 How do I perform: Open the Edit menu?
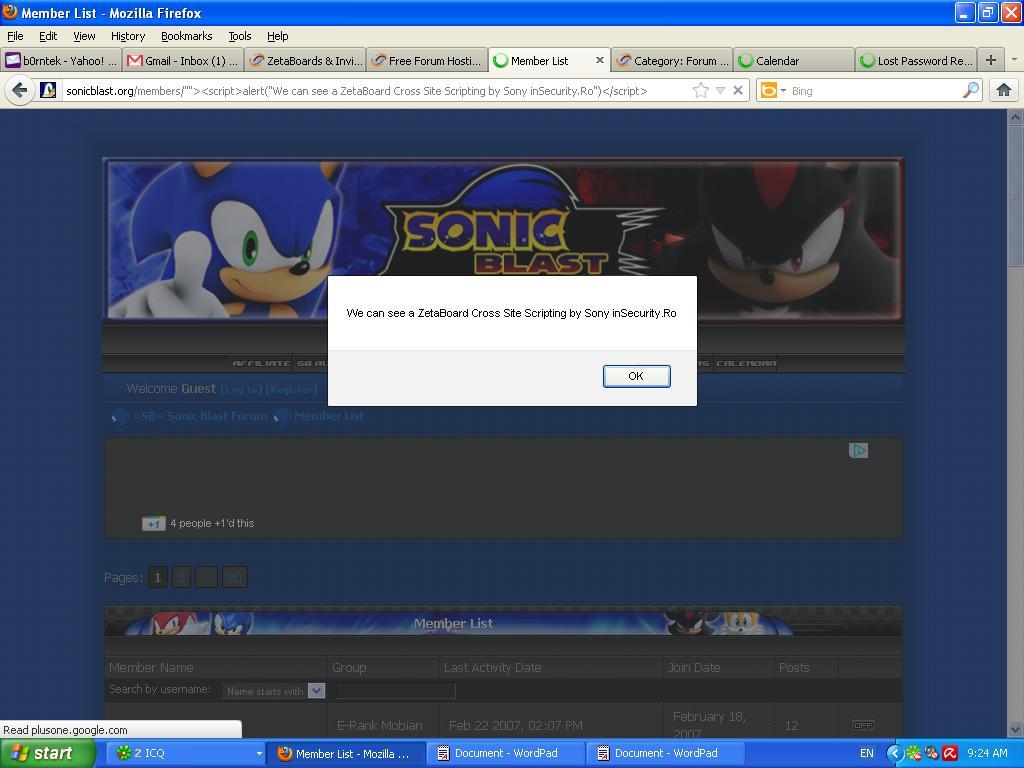coord(48,36)
